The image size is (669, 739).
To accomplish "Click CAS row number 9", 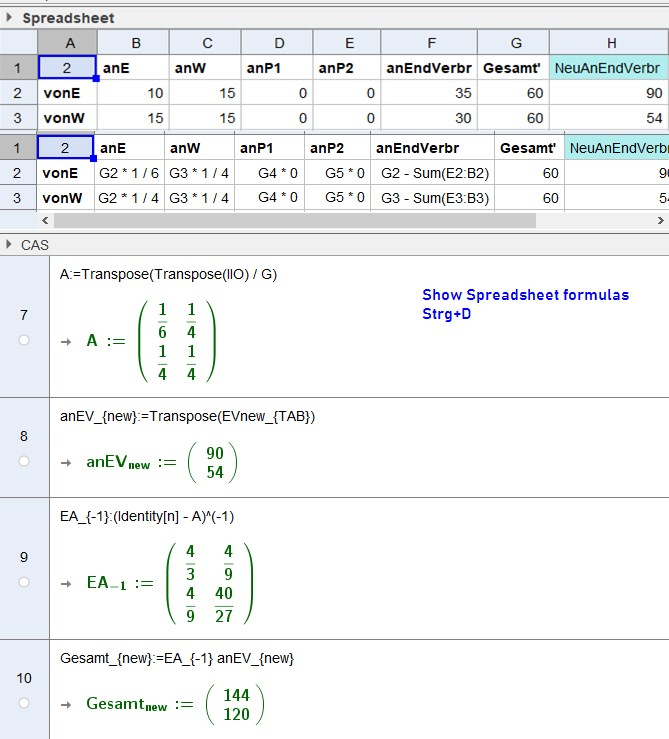I will (24, 557).
